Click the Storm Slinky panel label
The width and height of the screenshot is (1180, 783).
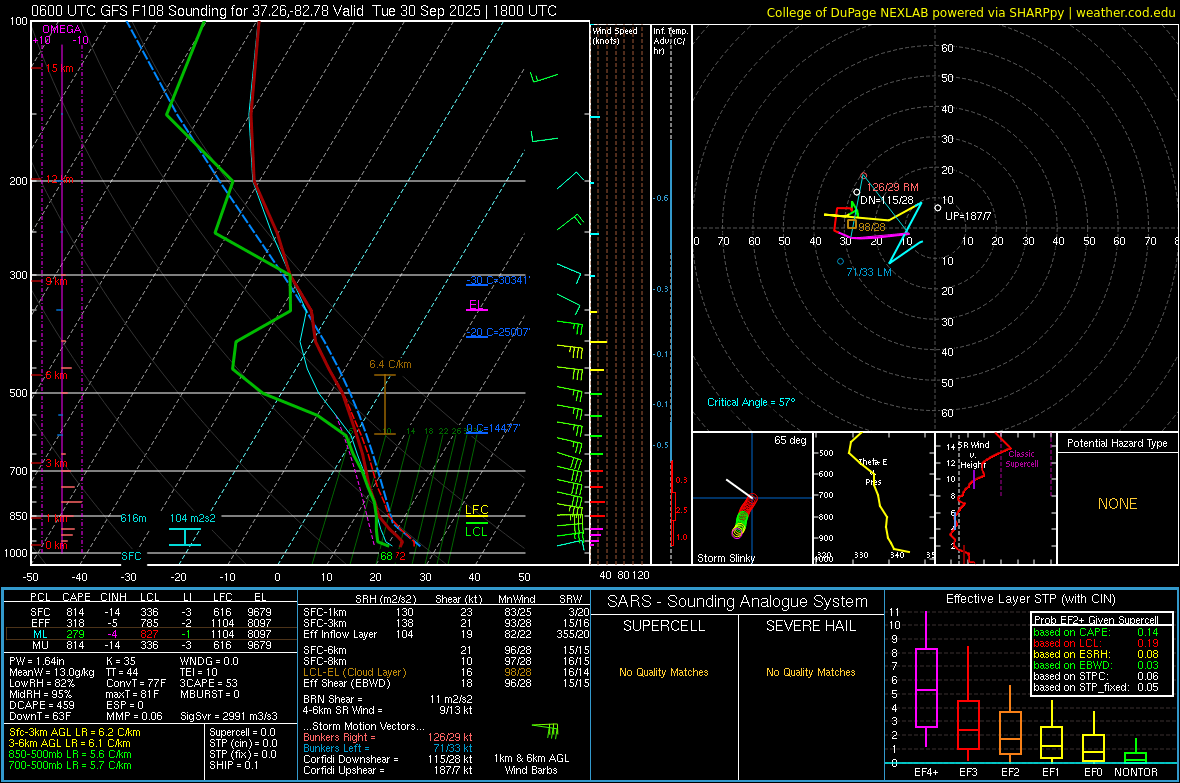[x=726, y=558]
